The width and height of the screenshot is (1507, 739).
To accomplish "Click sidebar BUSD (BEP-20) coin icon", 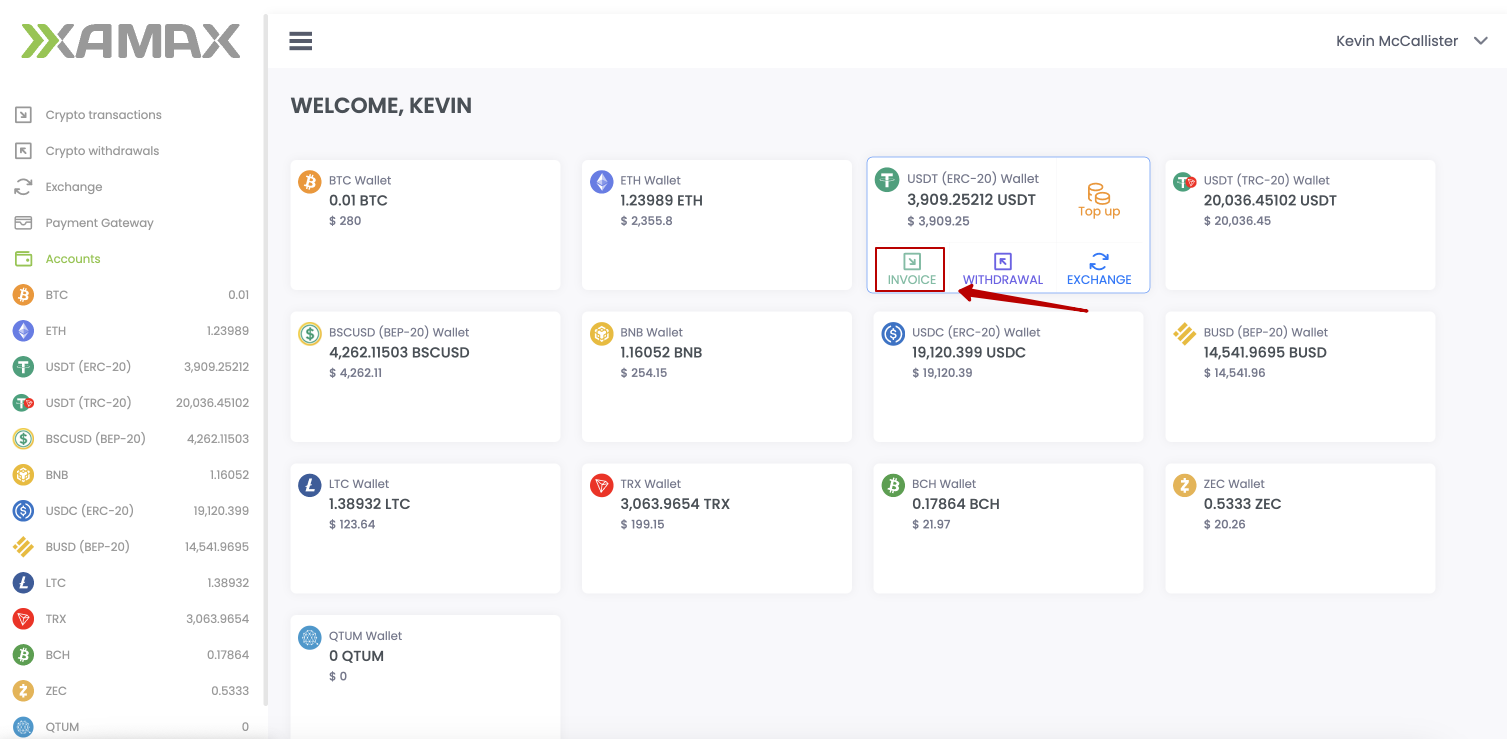I will coord(23,547).
